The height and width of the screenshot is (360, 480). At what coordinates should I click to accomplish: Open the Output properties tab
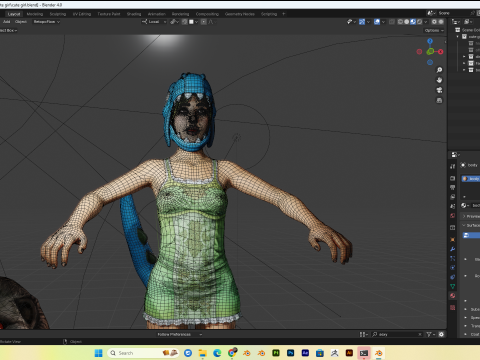click(x=453, y=187)
